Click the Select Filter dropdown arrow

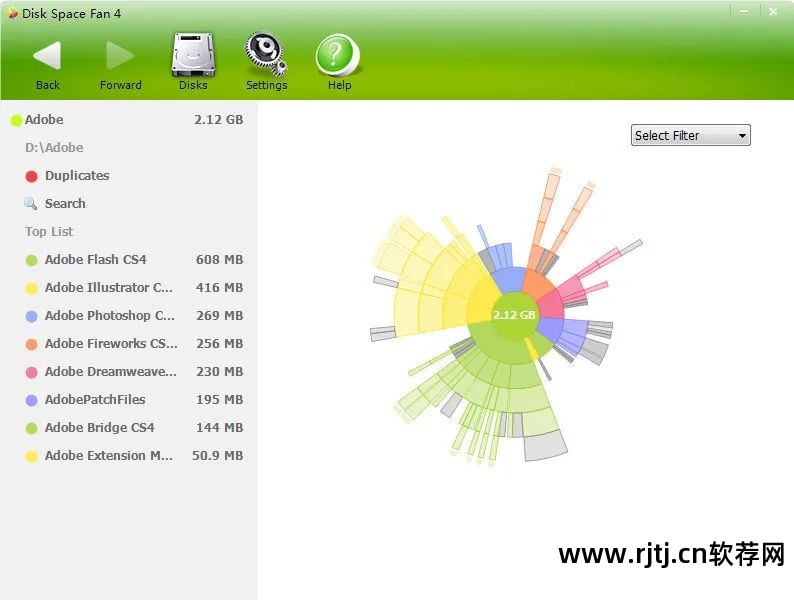(x=742, y=136)
